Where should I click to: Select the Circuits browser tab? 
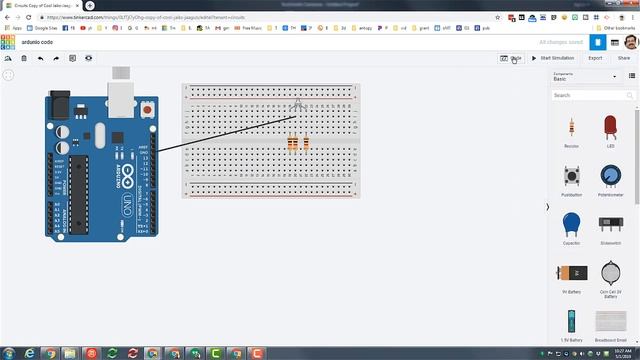click(41, 6)
